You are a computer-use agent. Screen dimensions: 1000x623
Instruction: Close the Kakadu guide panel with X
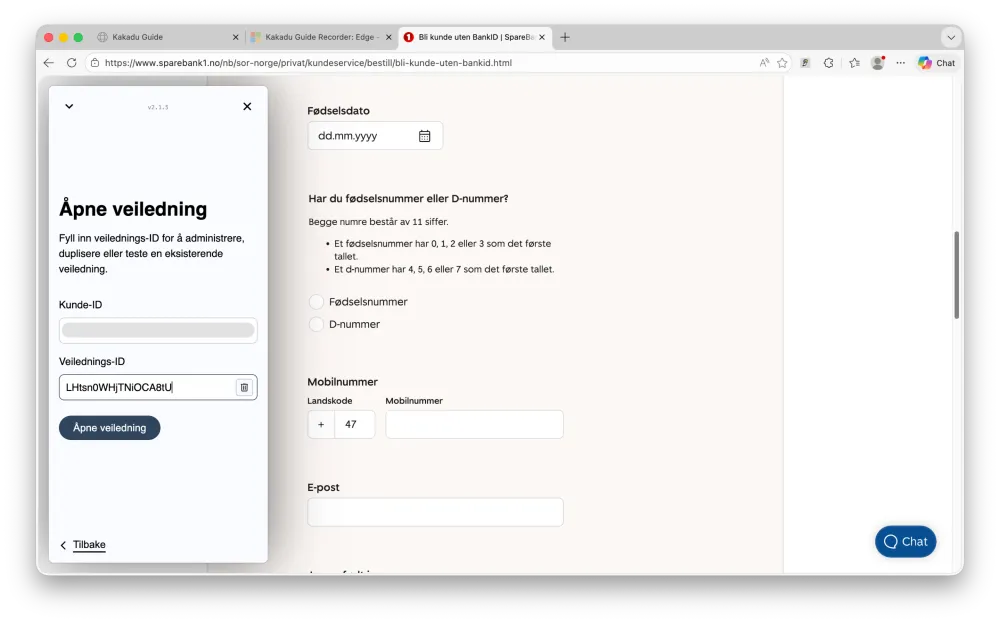pos(247,106)
